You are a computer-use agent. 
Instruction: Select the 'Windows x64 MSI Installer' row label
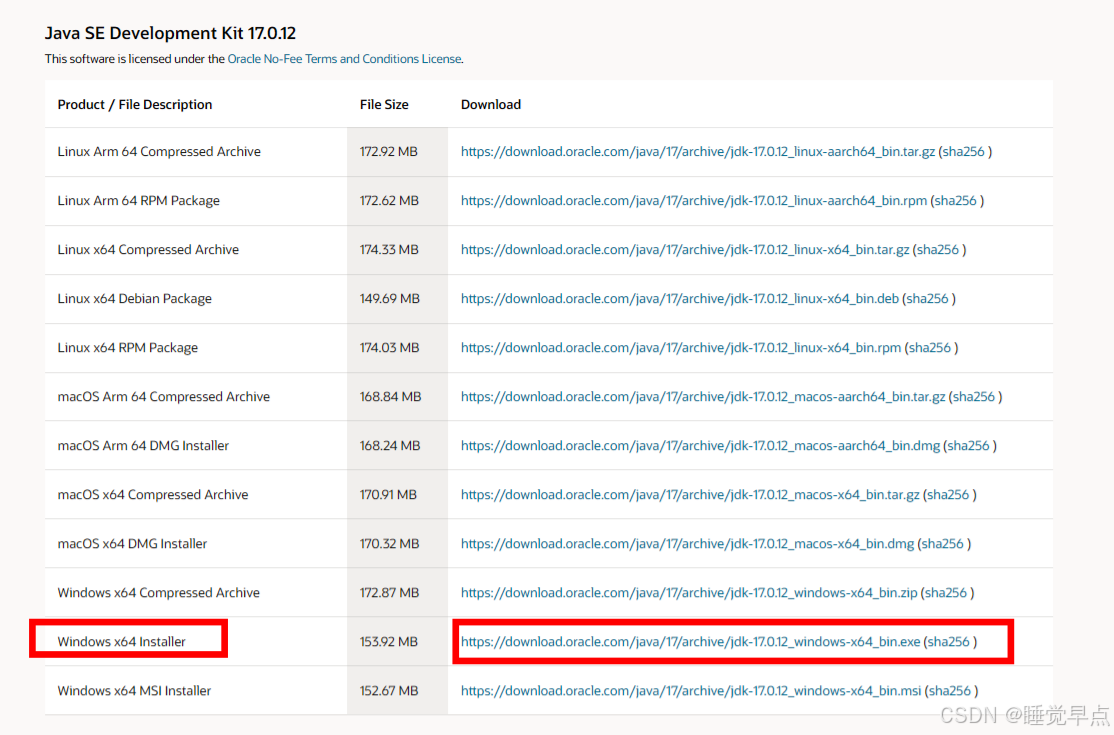point(134,690)
